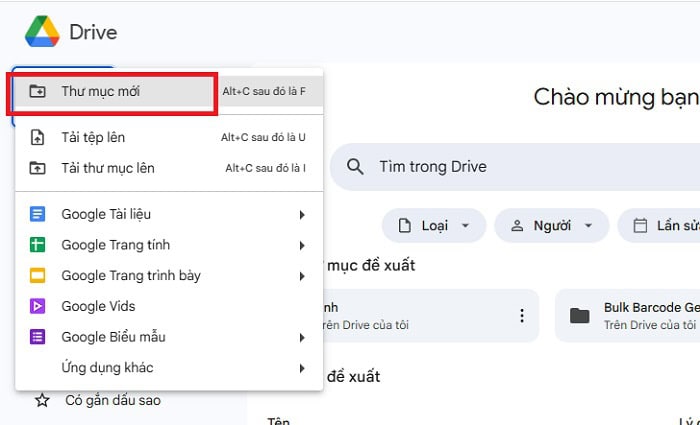Click the purple Google Vids icon
700x425 pixels.
pyautogui.click(x=38, y=307)
